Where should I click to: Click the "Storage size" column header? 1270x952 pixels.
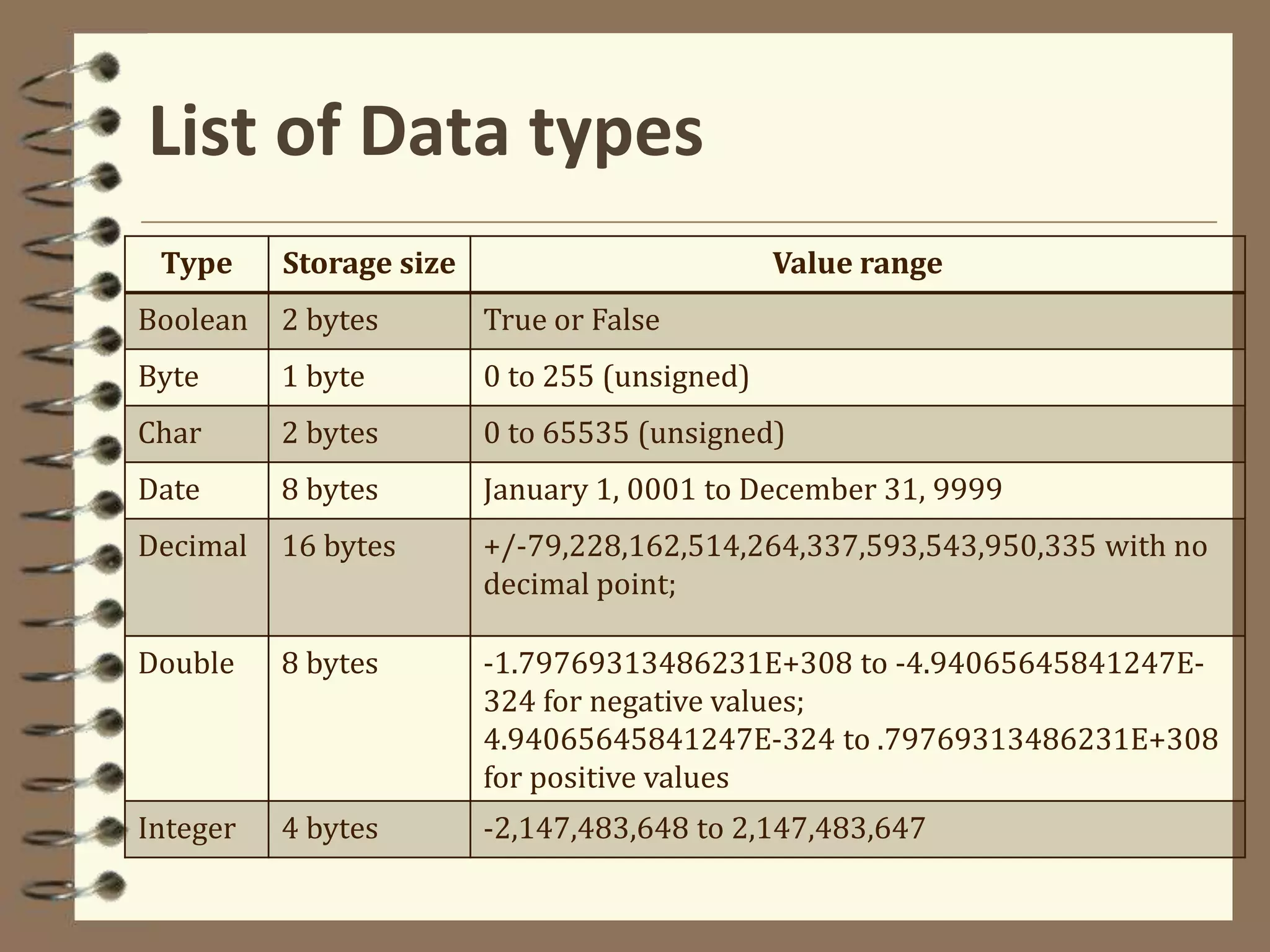pos(369,263)
